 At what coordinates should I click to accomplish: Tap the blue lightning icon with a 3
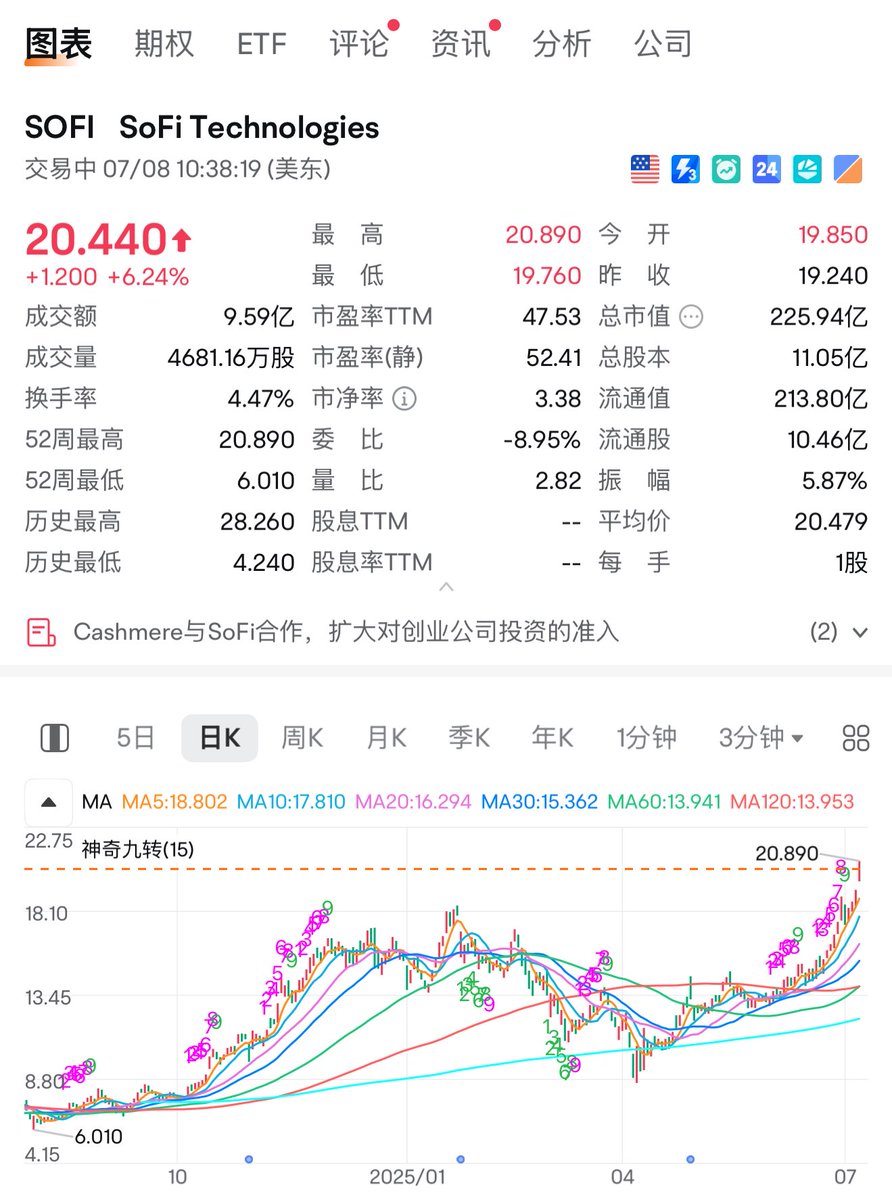(685, 169)
